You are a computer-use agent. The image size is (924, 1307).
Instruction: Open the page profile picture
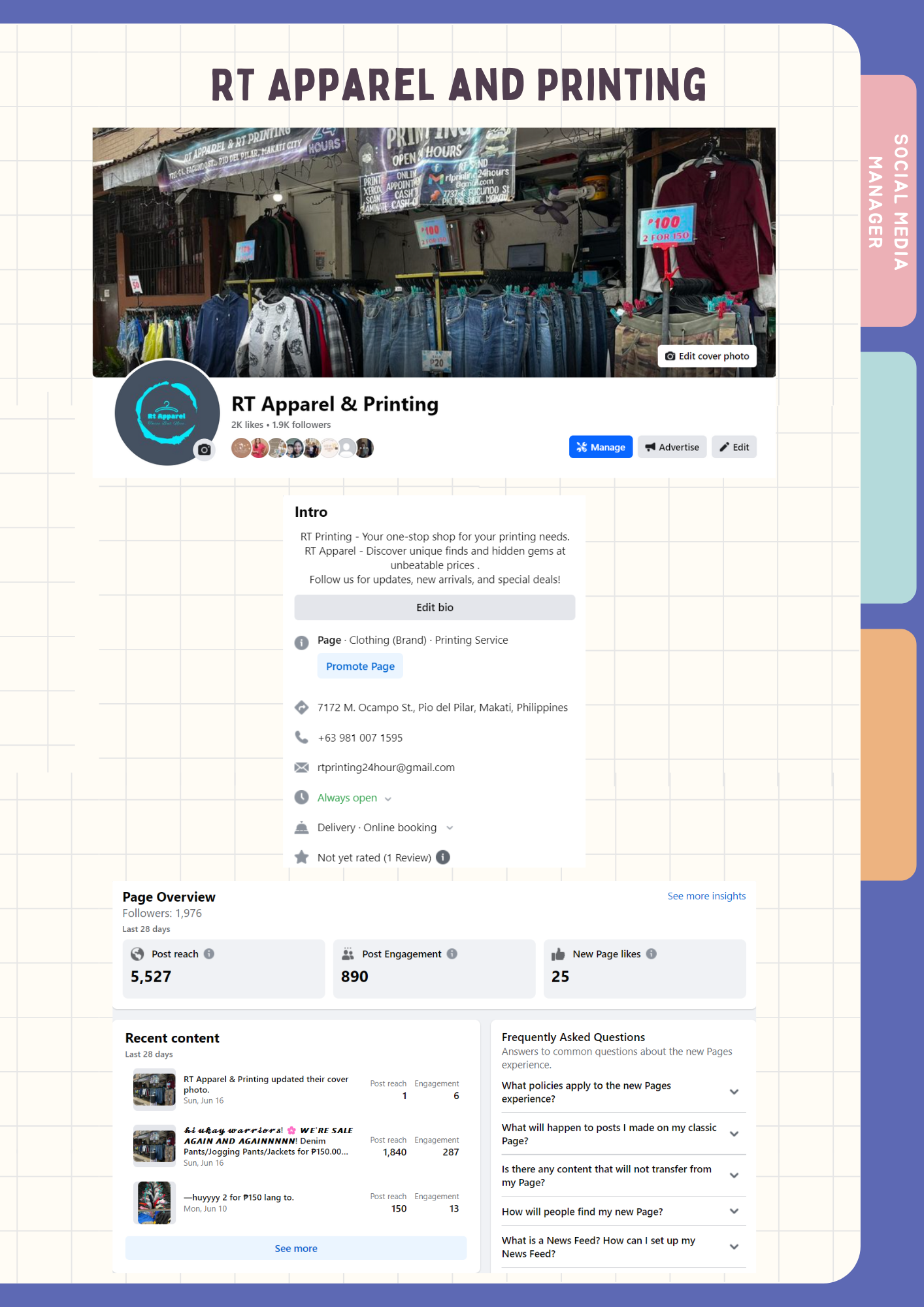(167, 412)
